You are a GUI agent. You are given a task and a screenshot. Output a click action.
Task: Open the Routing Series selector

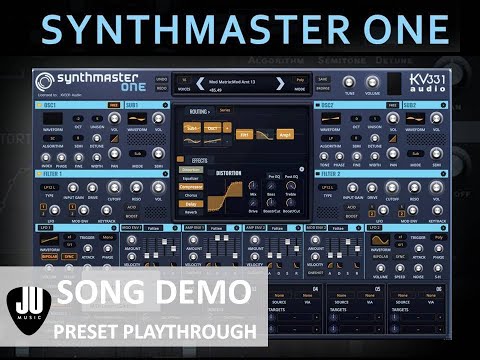pos(225,110)
